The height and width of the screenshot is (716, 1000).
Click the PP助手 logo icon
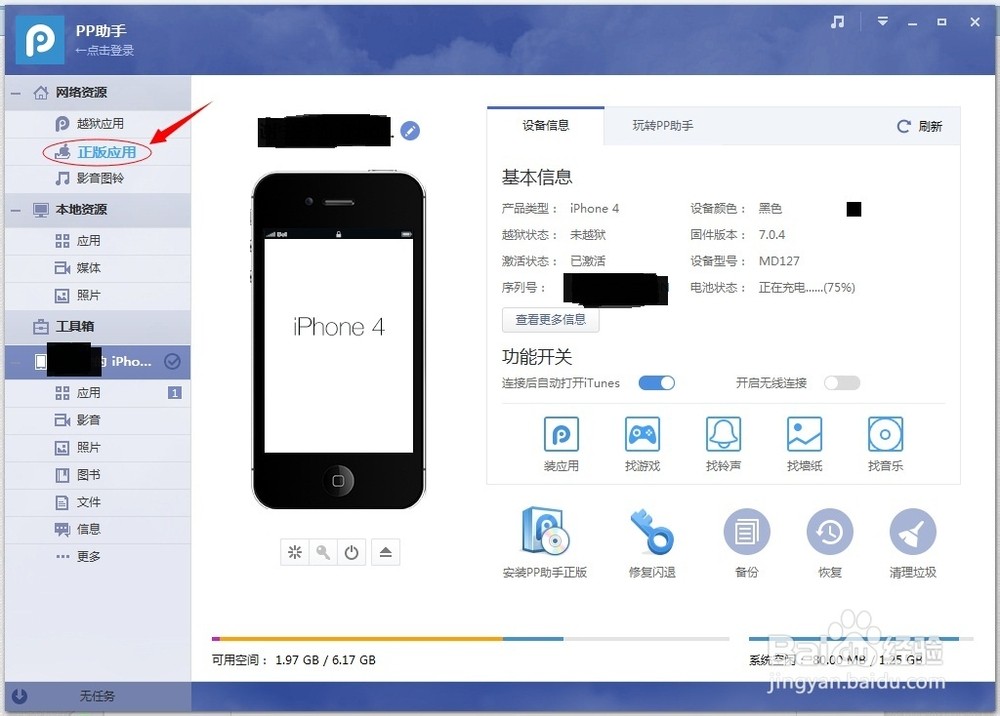click(40, 40)
